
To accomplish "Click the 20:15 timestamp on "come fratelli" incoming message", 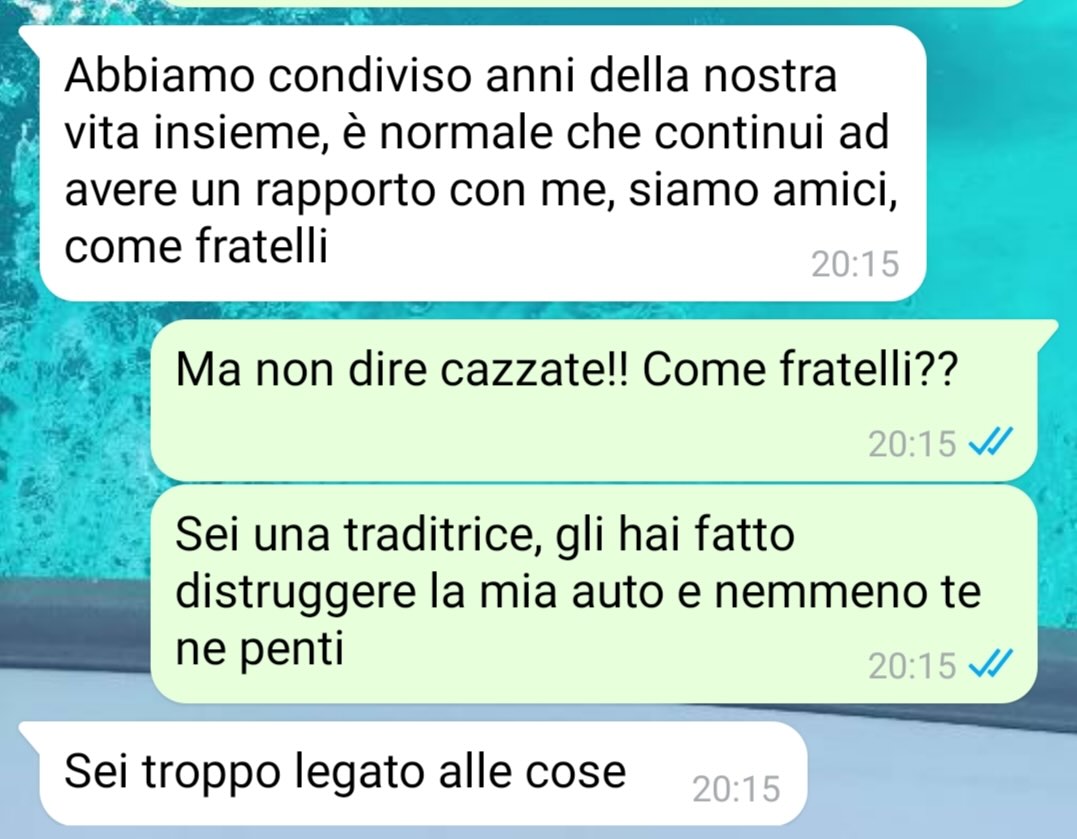I will pyautogui.click(x=854, y=264).
